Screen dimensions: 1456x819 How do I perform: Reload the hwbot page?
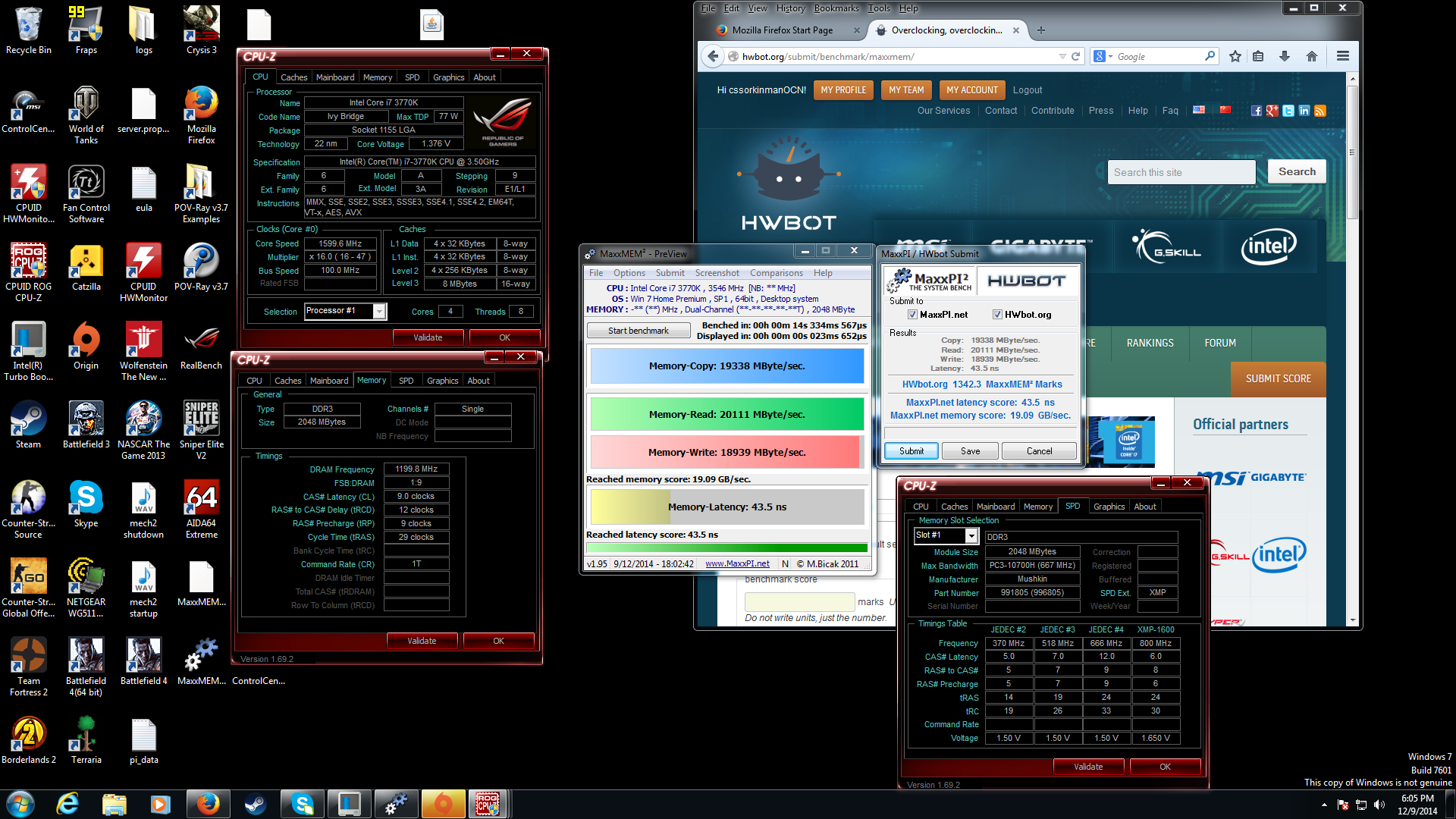point(1075,56)
